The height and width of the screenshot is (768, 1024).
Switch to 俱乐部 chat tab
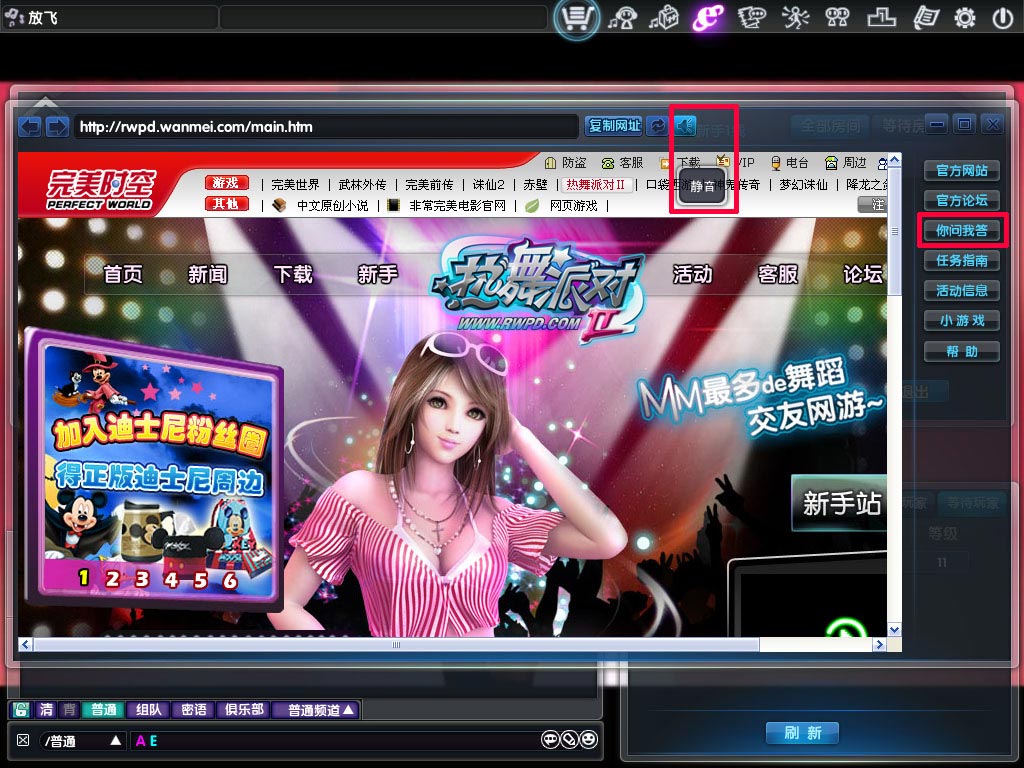pos(244,709)
